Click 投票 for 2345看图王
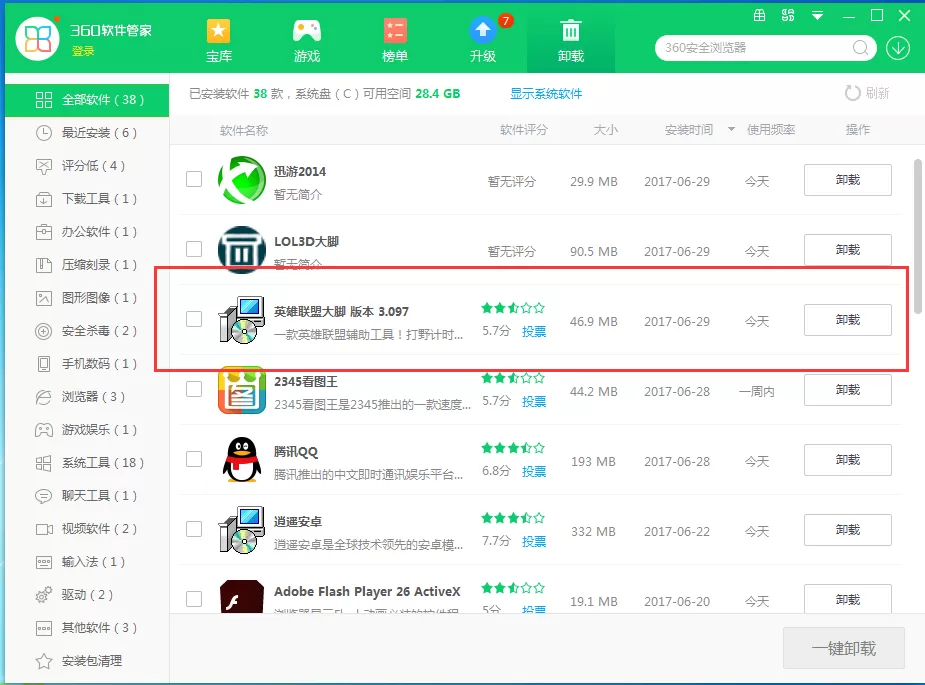 534,402
